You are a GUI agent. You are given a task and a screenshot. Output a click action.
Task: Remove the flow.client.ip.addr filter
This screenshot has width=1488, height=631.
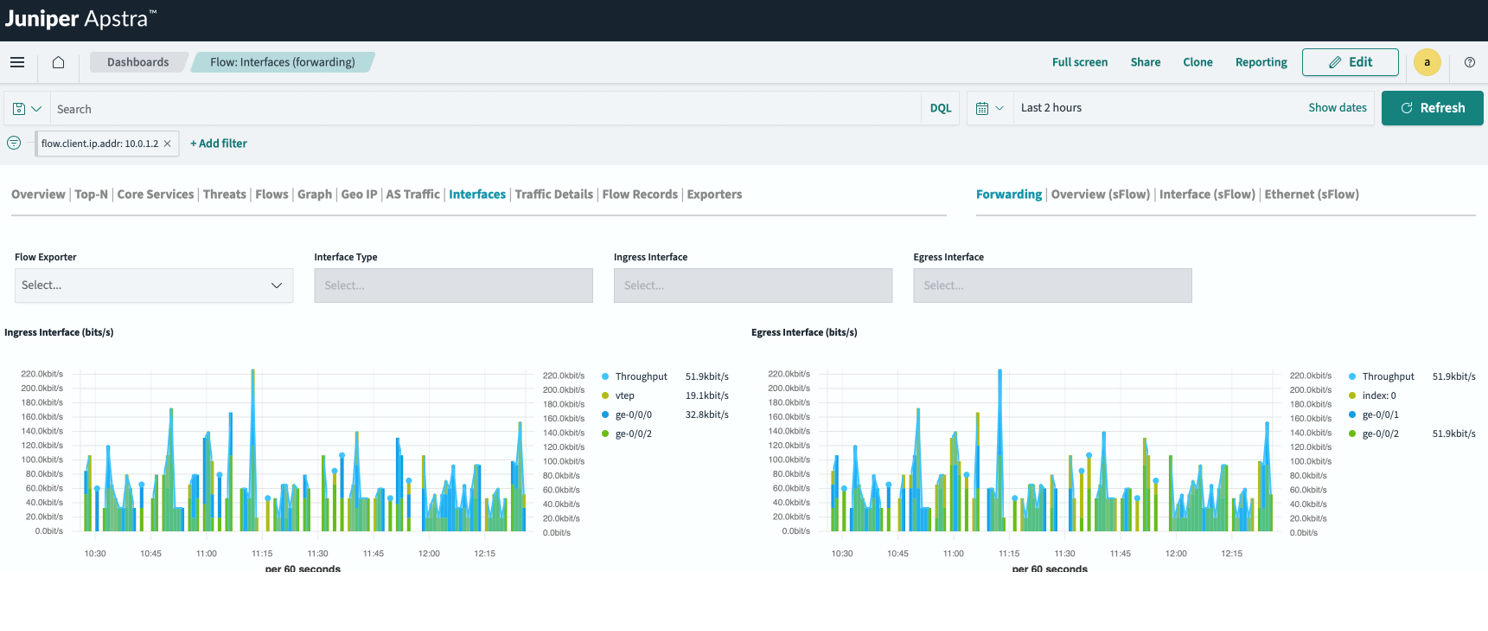click(x=168, y=144)
